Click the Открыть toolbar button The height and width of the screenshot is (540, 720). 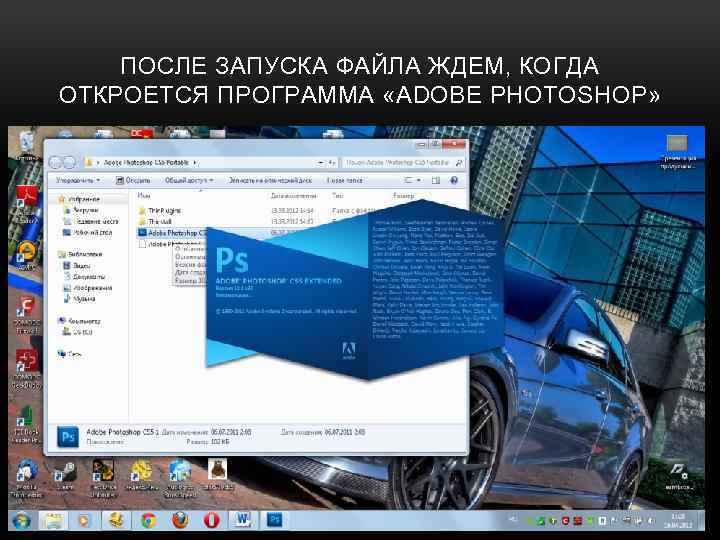pos(133,180)
